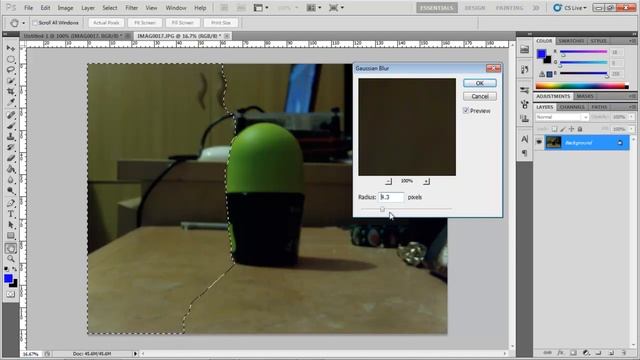The image size is (640, 360).
Task: Open the Image menu
Action: 65,8
